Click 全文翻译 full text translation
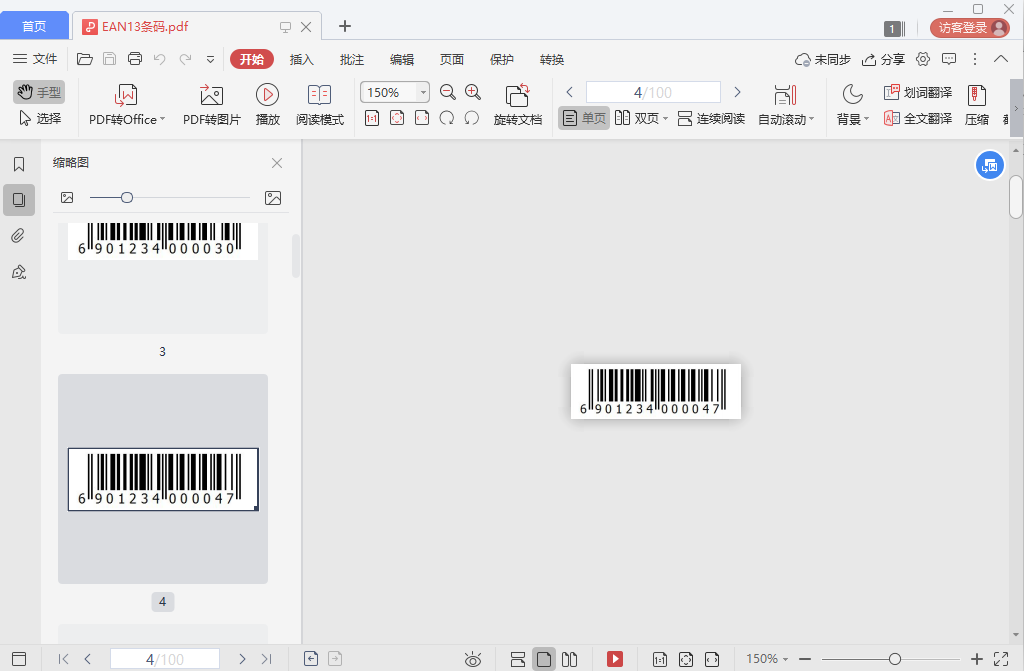The height and width of the screenshot is (671, 1024). 918,118
